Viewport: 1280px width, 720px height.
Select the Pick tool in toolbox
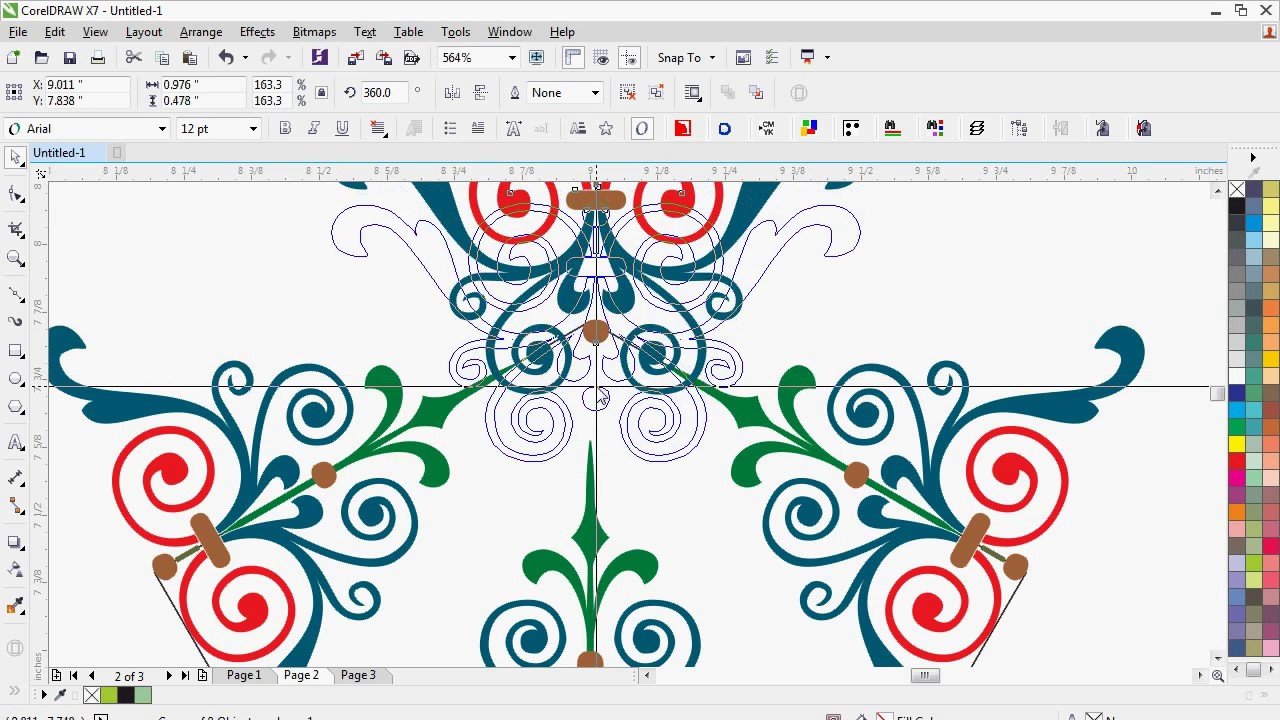(x=15, y=157)
